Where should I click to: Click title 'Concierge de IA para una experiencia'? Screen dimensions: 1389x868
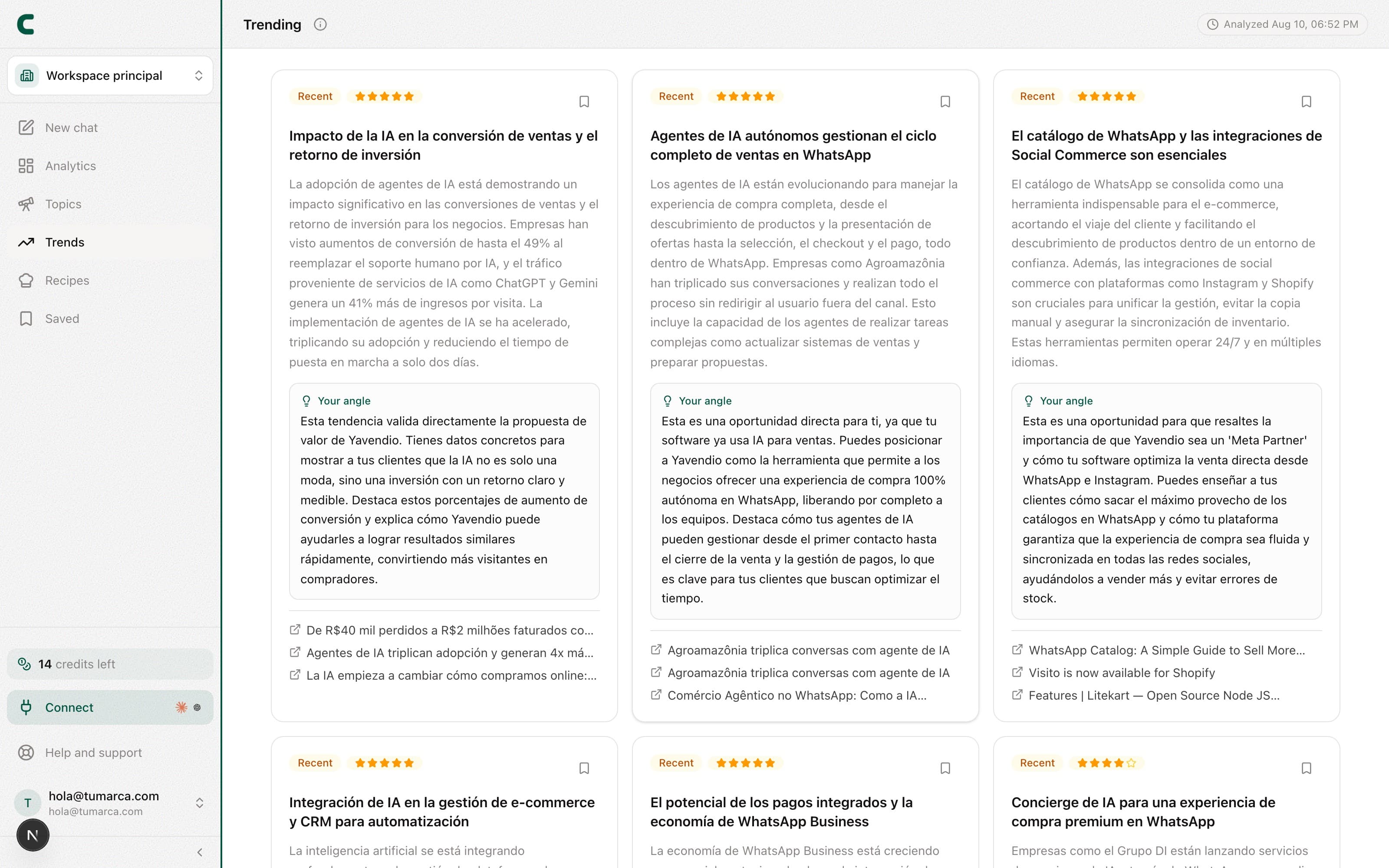point(1143,812)
